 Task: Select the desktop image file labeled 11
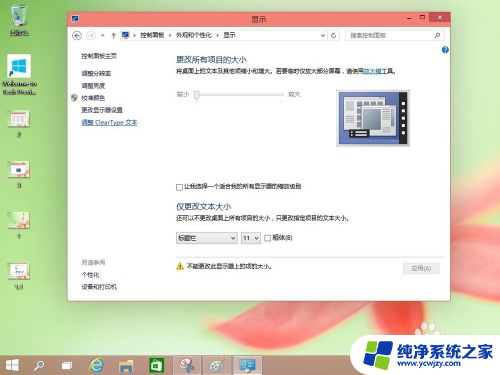click(x=19, y=275)
